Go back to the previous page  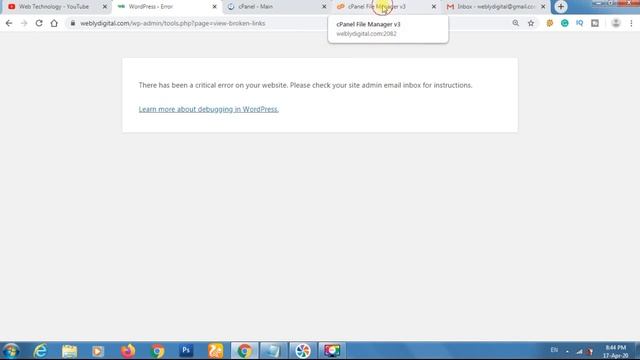[9, 23]
